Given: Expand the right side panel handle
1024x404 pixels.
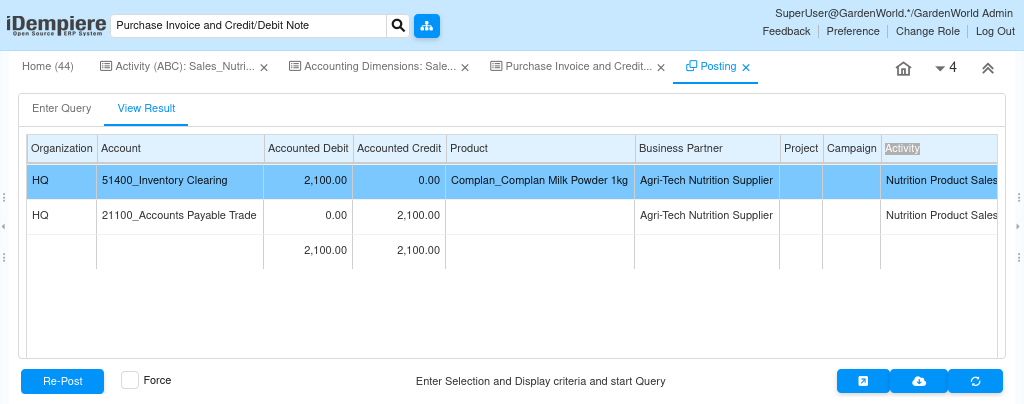Looking at the screenshot, I should click(x=1018, y=227).
